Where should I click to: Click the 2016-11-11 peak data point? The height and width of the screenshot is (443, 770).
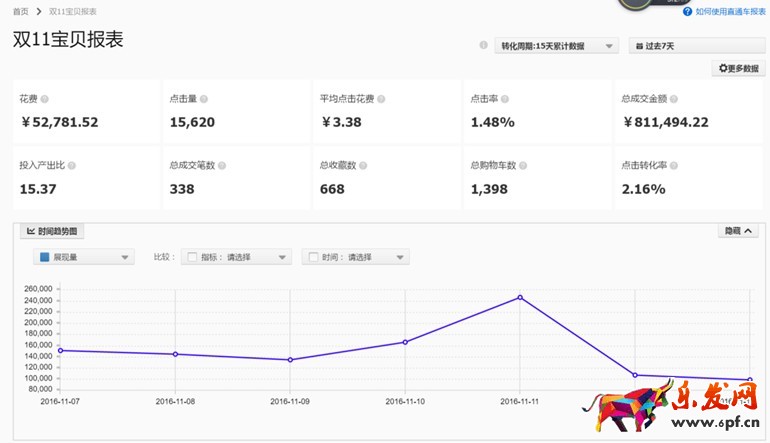520,297
